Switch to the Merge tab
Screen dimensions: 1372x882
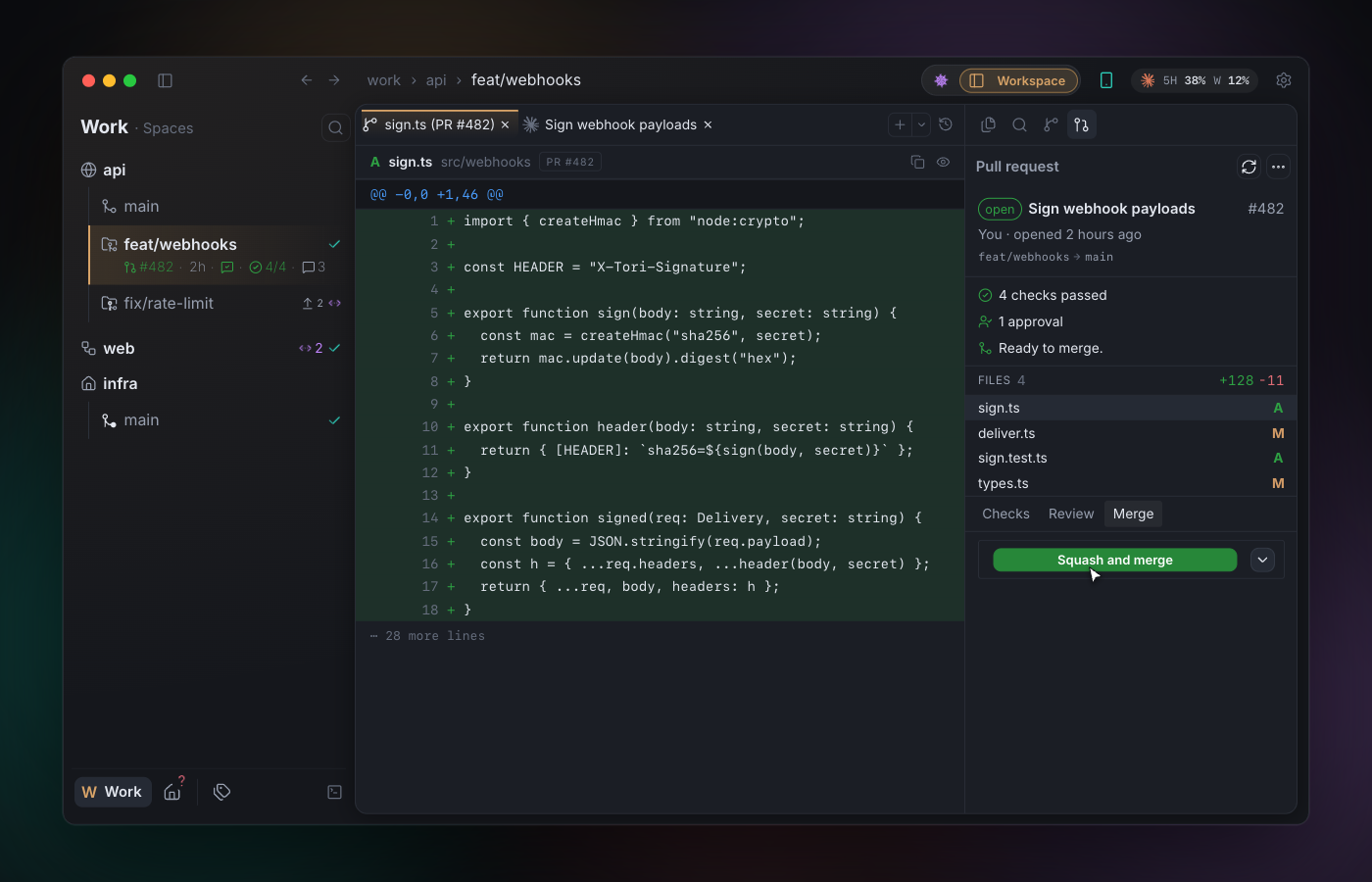pyautogui.click(x=1133, y=514)
